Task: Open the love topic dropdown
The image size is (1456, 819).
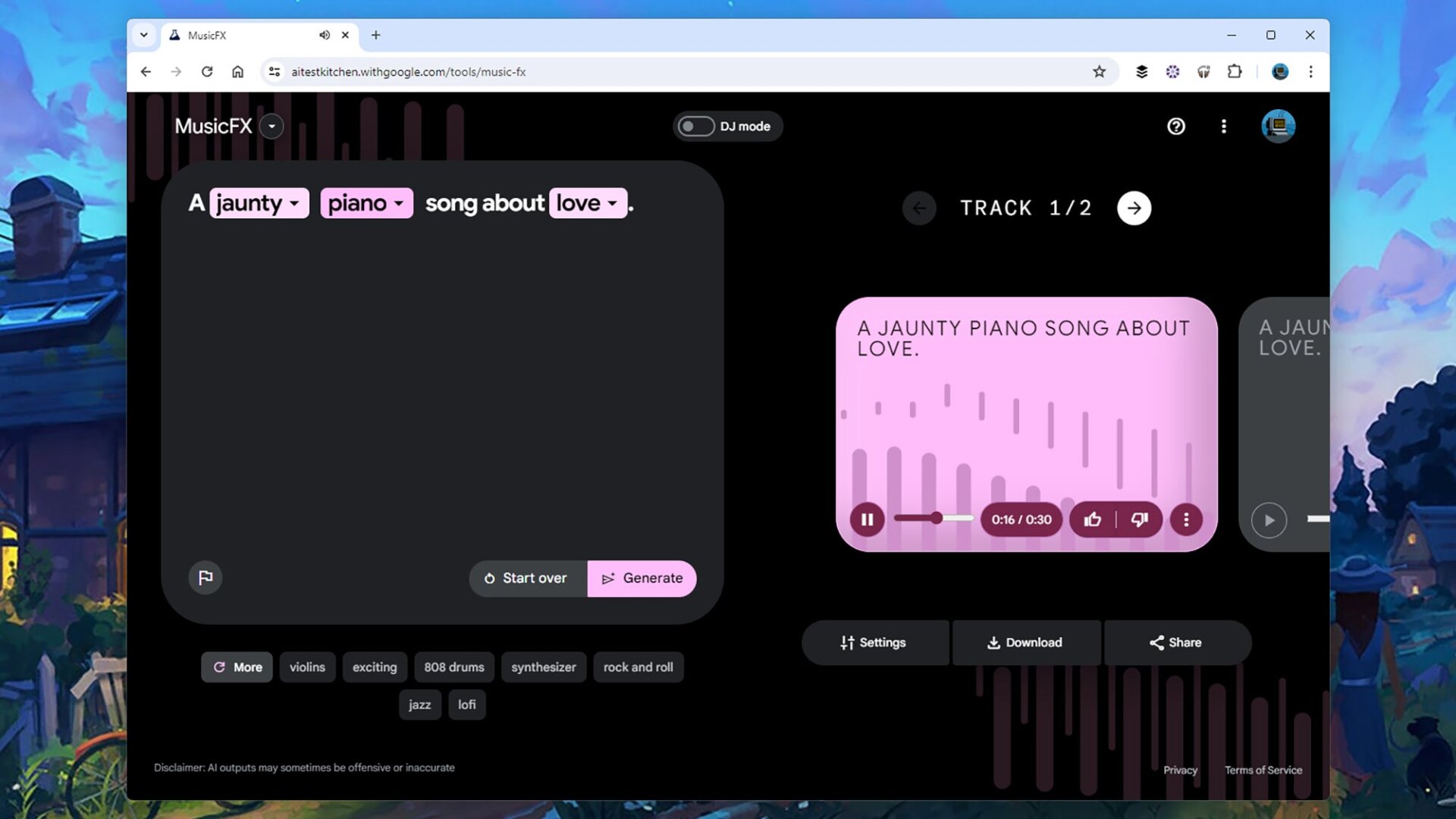Action: click(588, 202)
